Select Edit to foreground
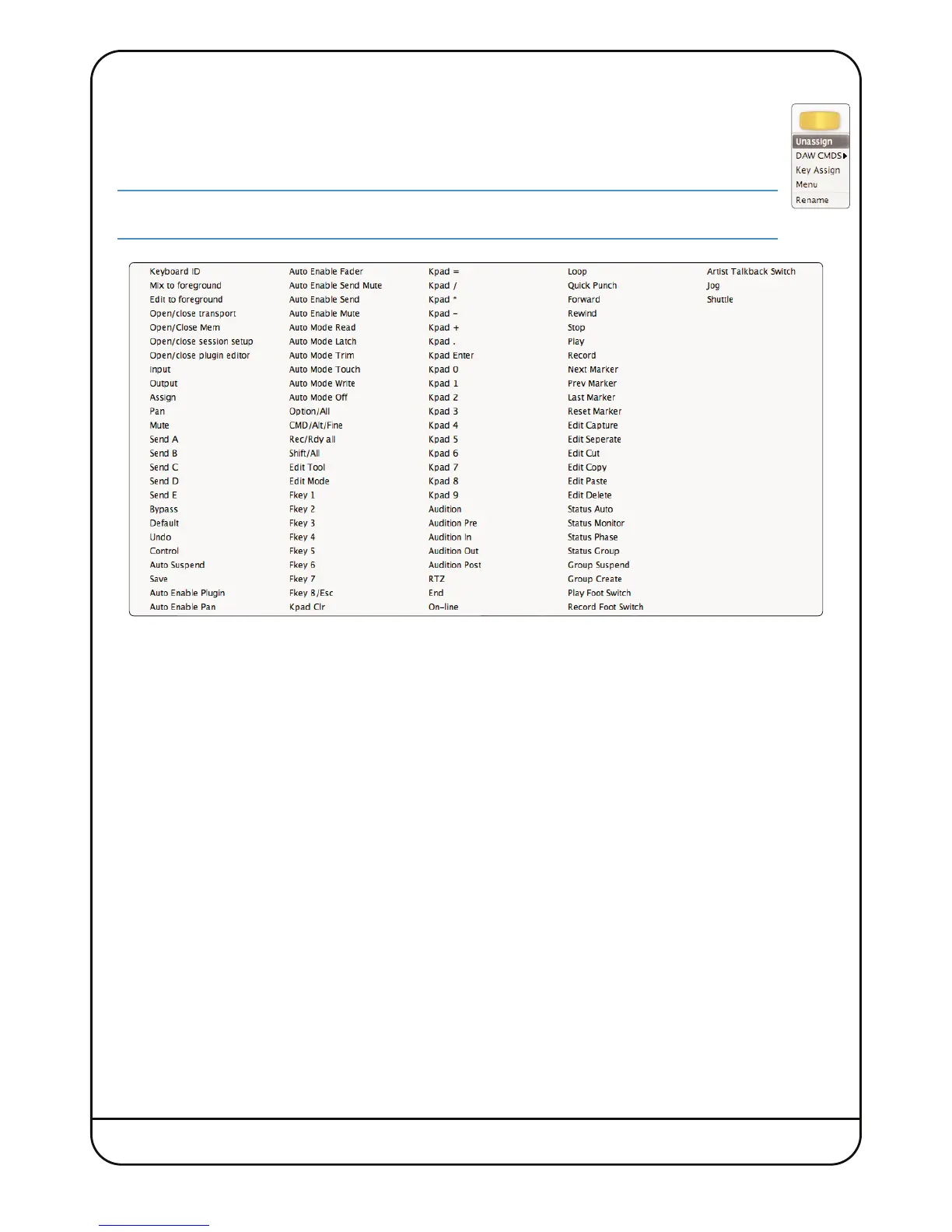 pyautogui.click(x=186, y=299)
